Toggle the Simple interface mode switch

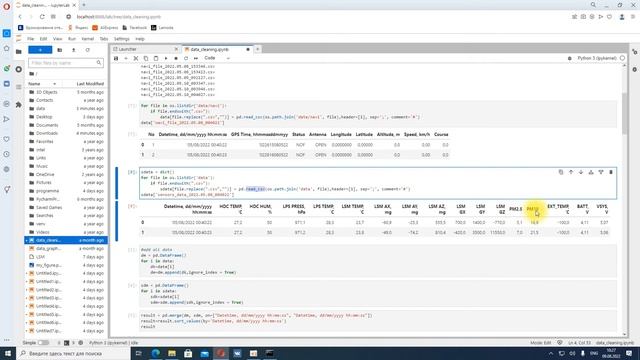[43, 343]
